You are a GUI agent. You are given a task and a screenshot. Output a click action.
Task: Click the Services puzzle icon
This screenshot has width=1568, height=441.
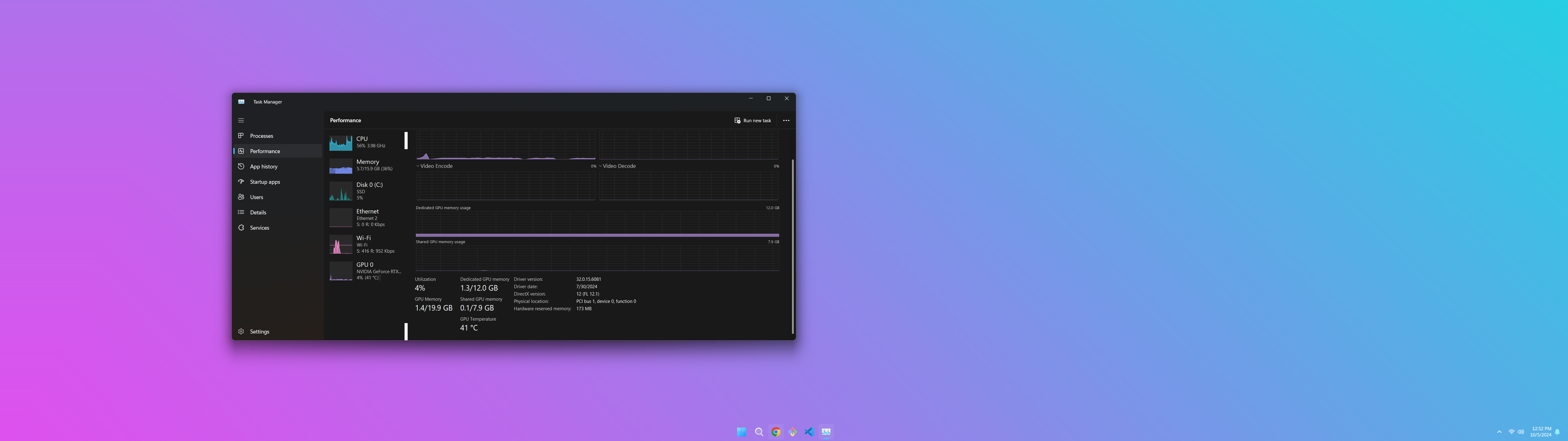click(241, 228)
